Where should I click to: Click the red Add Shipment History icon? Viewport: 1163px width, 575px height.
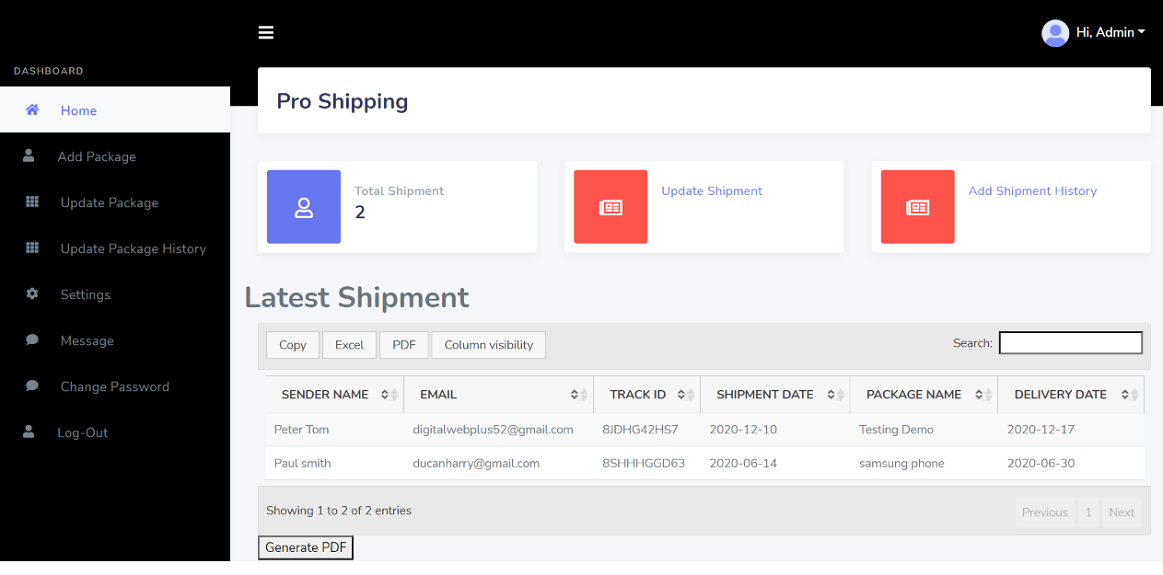(x=917, y=207)
